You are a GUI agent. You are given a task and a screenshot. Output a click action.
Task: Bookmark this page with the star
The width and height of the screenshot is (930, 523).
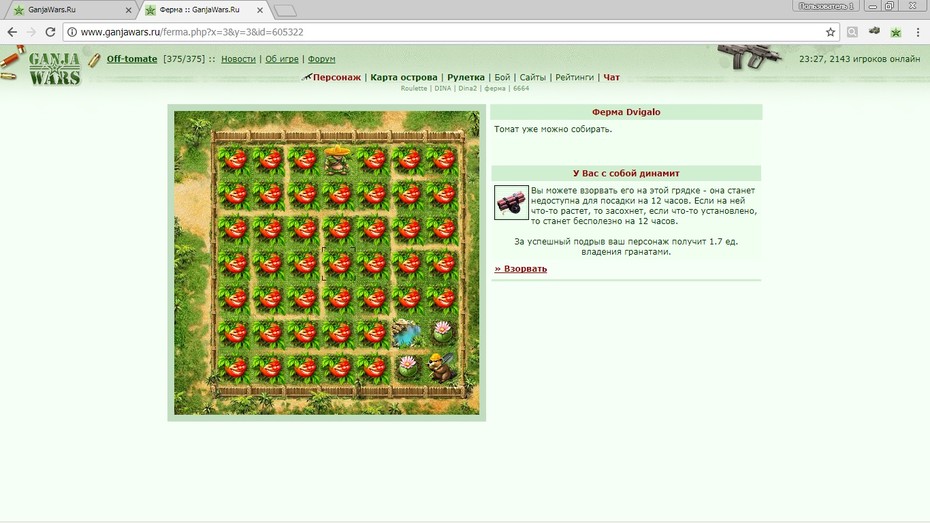click(830, 32)
